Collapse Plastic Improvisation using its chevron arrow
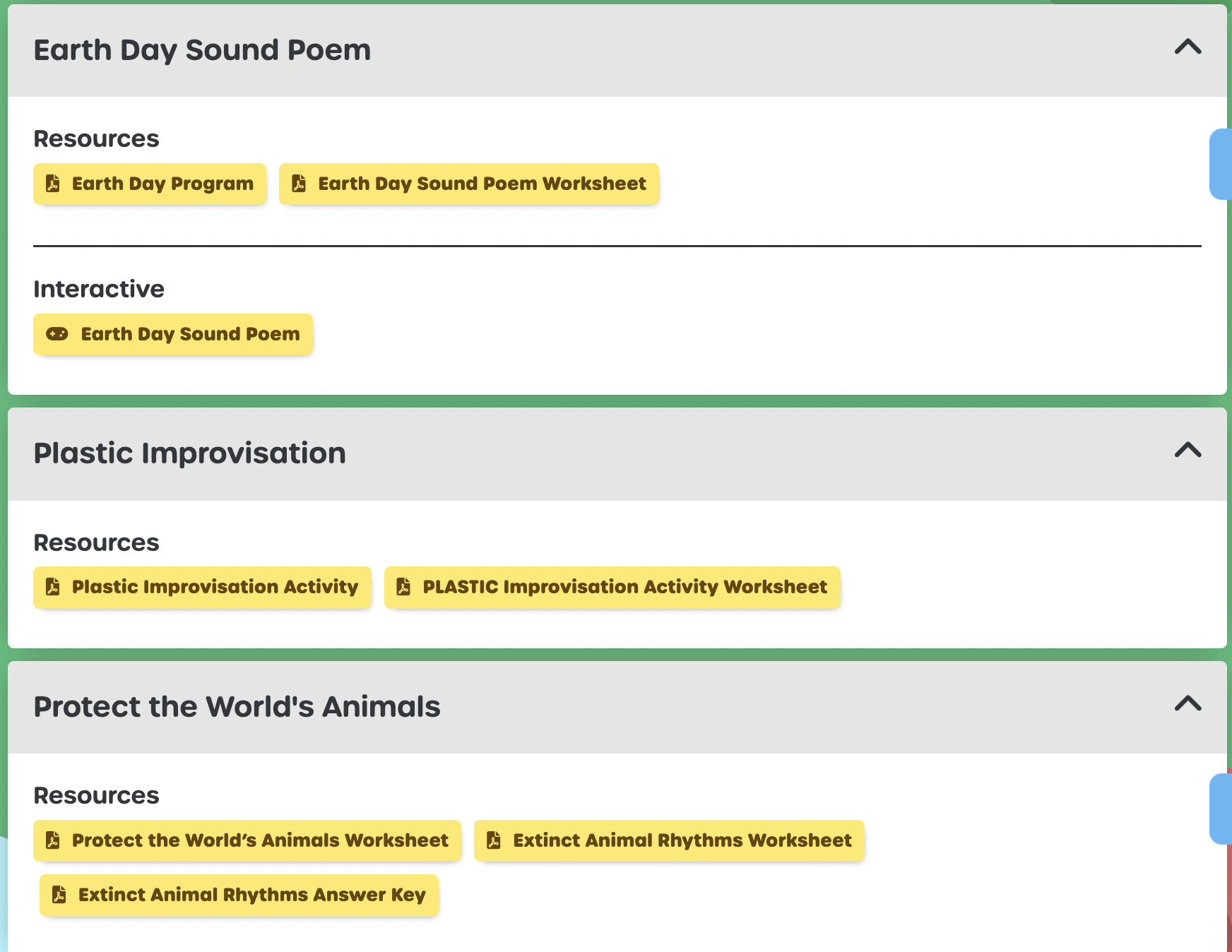The height and width of the screenshot is (952, 1232). (x=1187, y=450)
